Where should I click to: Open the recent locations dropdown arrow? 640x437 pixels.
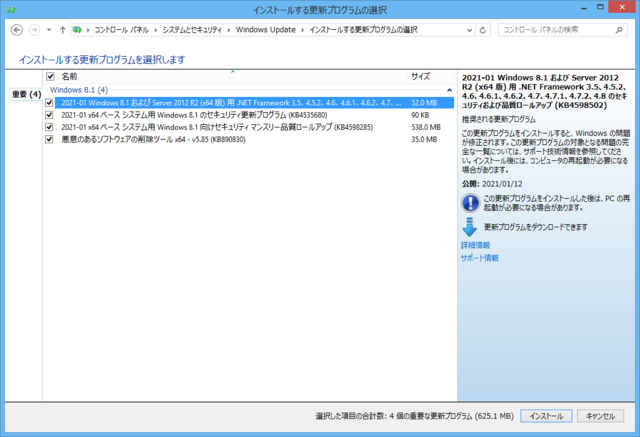(49, 30)
